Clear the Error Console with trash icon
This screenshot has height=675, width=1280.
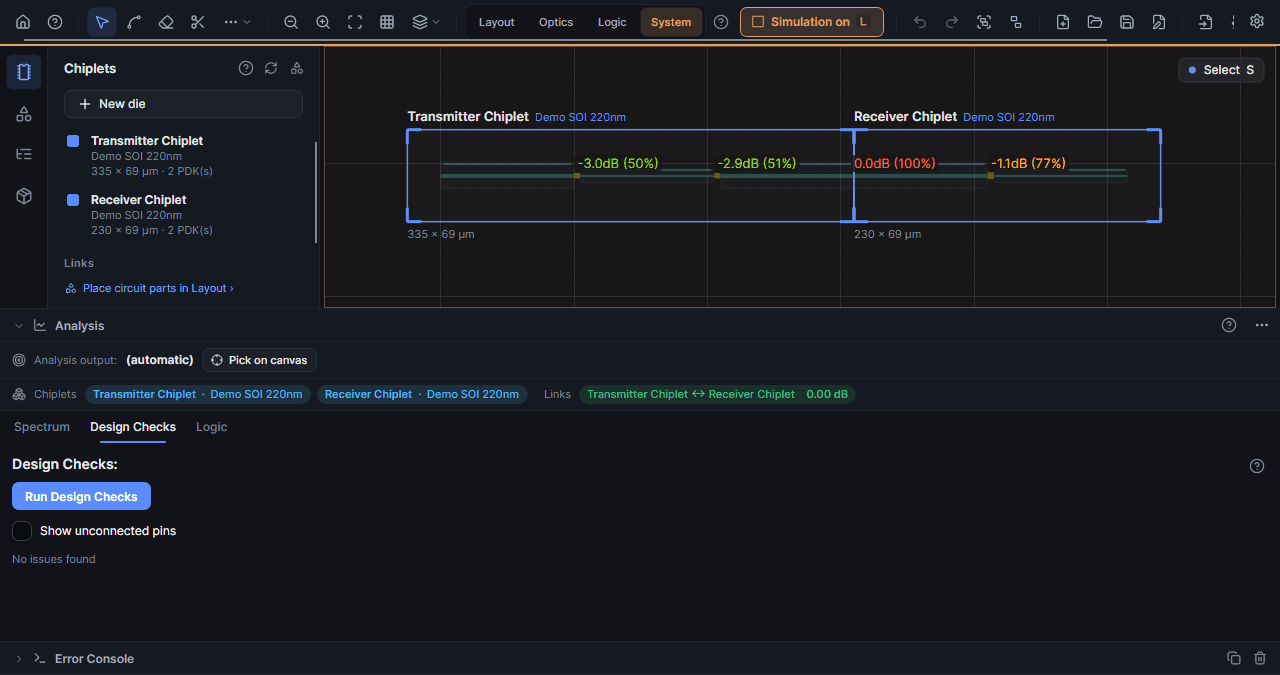pos(1260,658)
